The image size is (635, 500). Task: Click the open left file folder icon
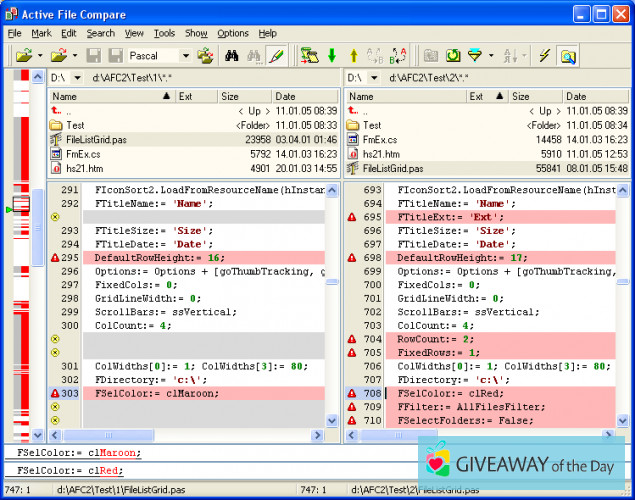tap(22, 56)
